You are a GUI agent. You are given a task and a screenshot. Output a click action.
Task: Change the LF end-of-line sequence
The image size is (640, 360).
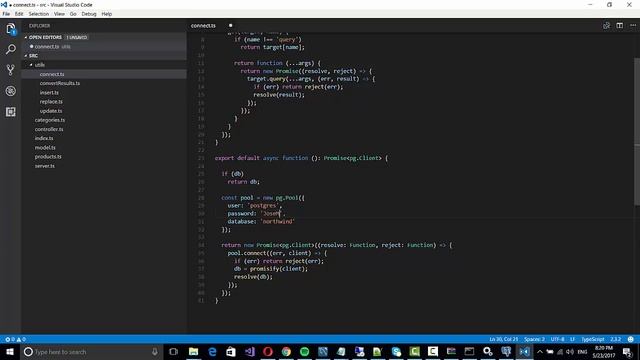point(572,339)
